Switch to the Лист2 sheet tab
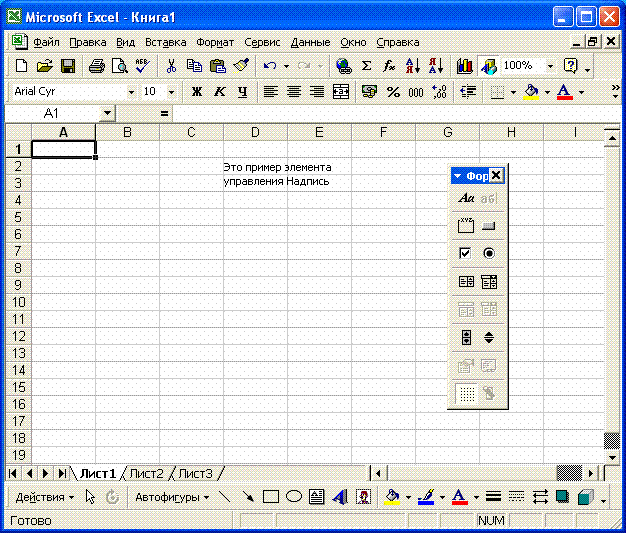The height and width of the screenshot is (533, 626). pos(147,474)
